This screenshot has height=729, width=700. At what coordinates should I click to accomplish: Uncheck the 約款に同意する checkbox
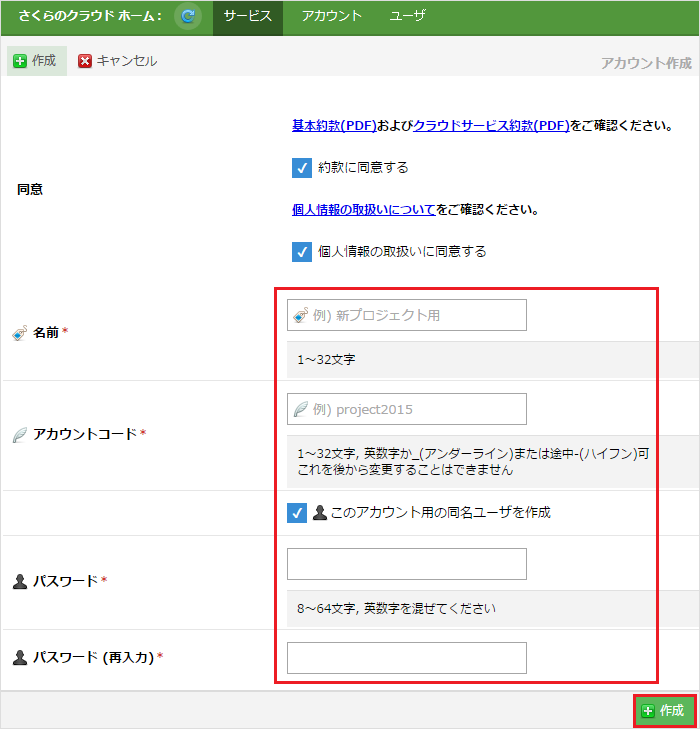(x=302, y=168)
